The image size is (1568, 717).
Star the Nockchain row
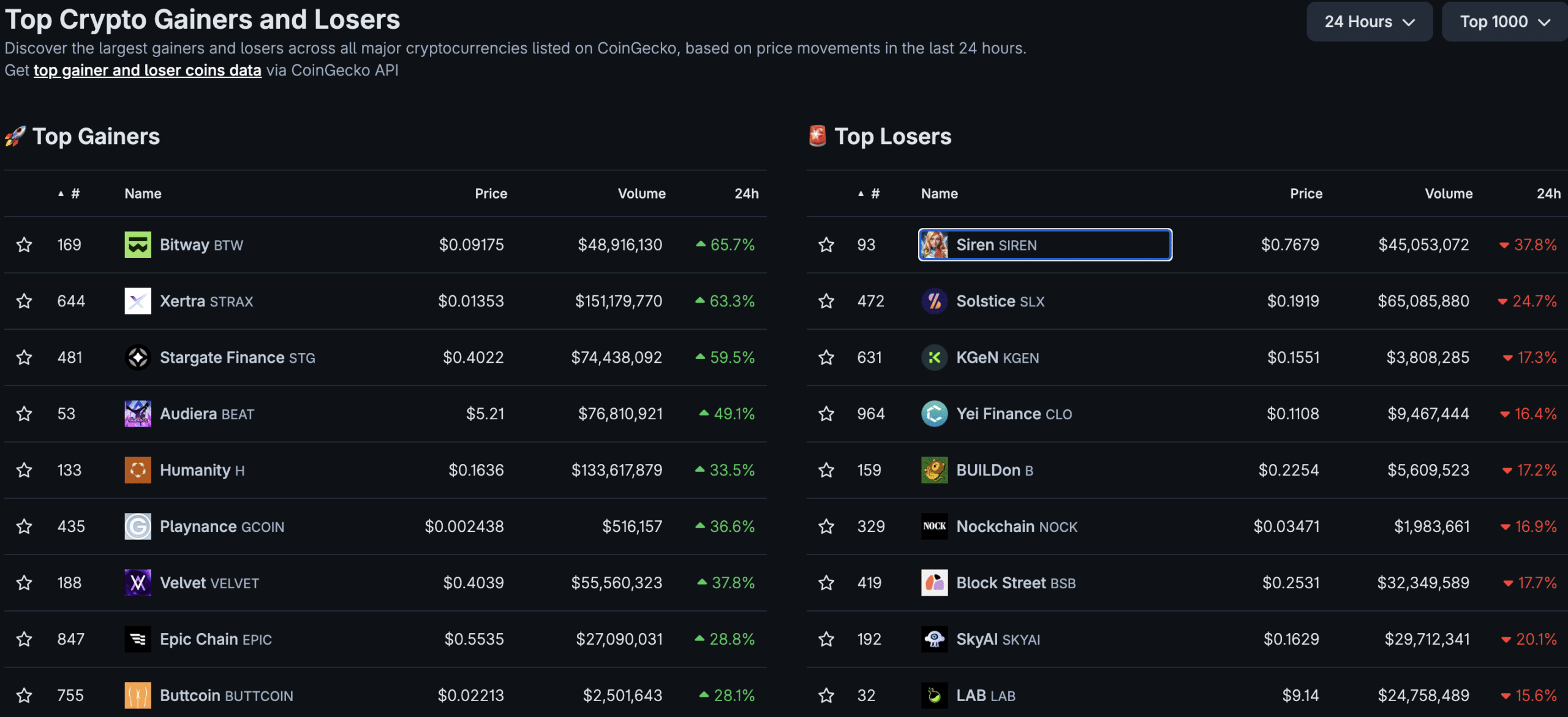point(826,527)
